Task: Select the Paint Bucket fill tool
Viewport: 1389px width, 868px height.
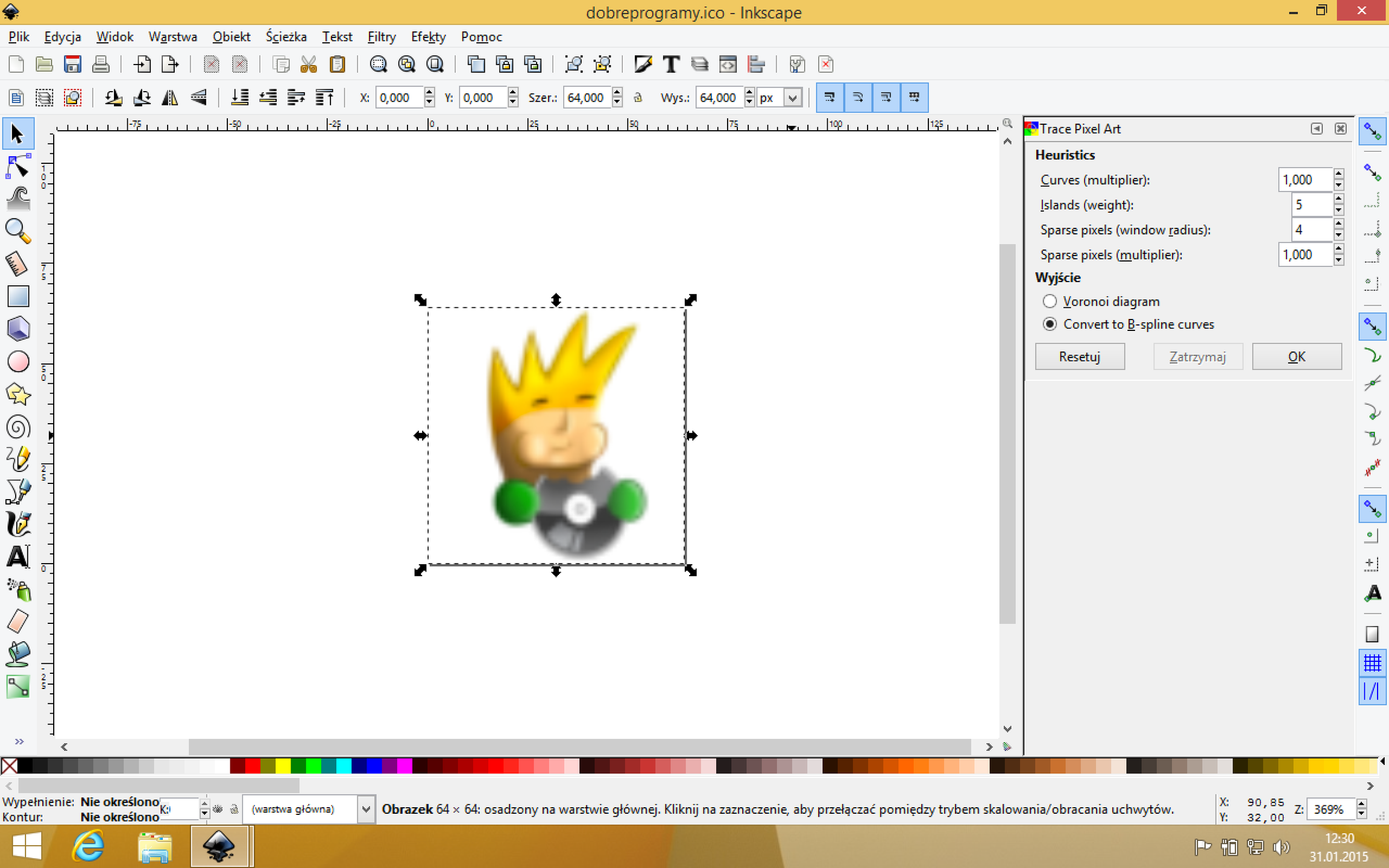Action: point(18,655)
